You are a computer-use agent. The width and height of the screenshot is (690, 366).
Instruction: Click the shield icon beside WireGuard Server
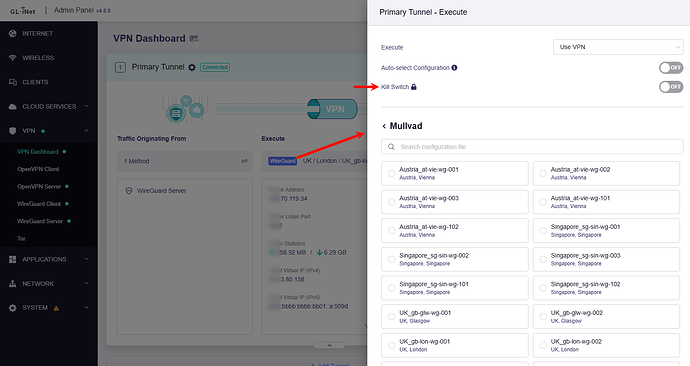pyautogui.click(x=129, y=191)
